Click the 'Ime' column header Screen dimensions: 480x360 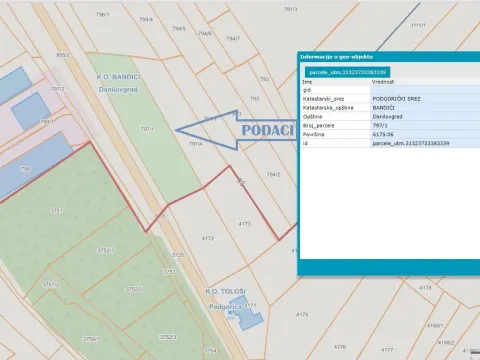pos(307,82)
